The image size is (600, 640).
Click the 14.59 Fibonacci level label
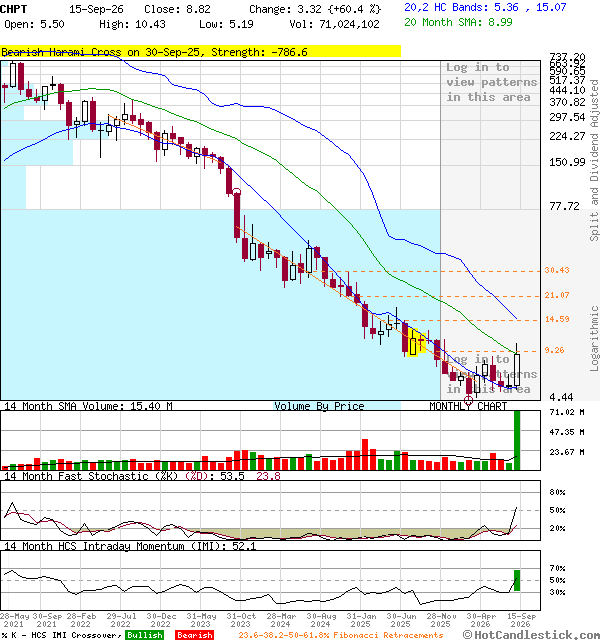[x=557, y=319]
